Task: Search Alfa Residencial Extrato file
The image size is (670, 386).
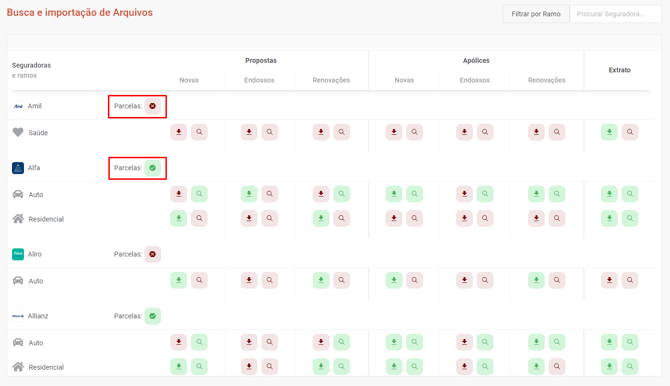Action: pyautogui.click(x=630, y=218)
